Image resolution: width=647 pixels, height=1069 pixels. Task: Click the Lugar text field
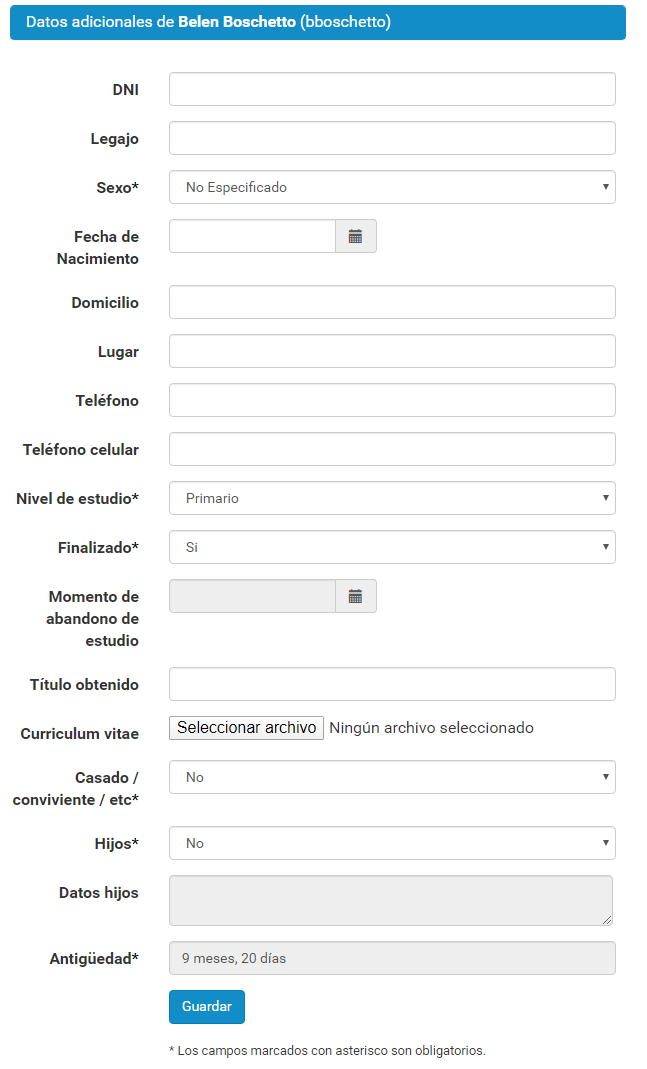point(392,351)
